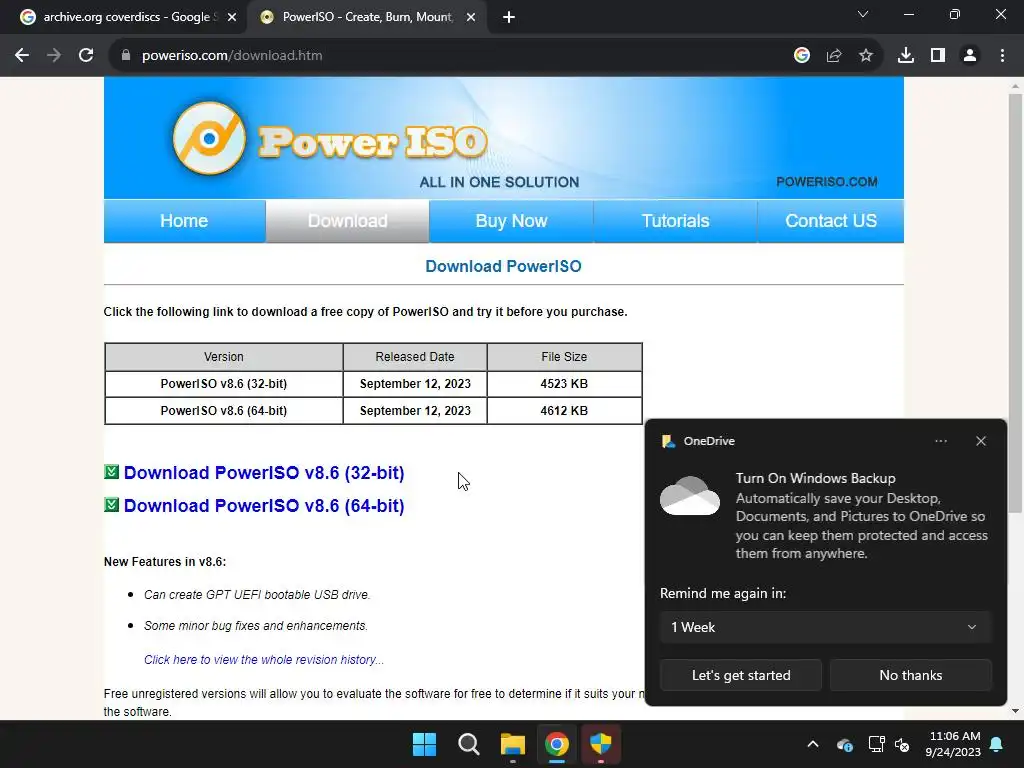Click Let's get started button
Image resolution: width=1024 pixels, height=768 pixels.
point(741,675)
